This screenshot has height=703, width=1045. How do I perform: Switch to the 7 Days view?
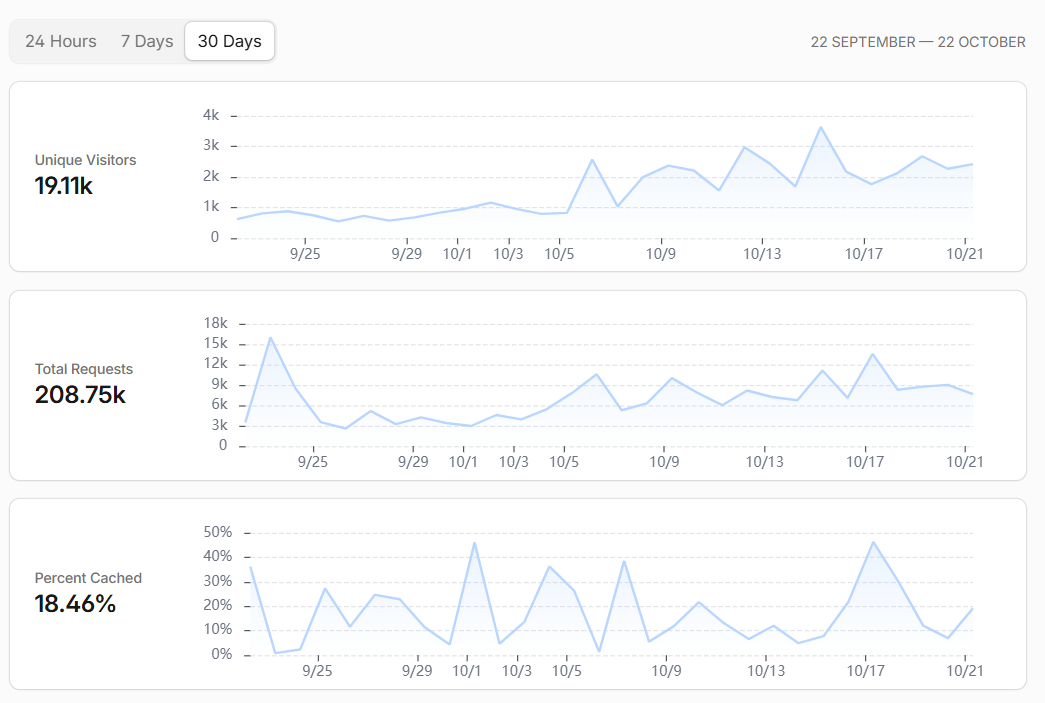click(x=147, y=41)
